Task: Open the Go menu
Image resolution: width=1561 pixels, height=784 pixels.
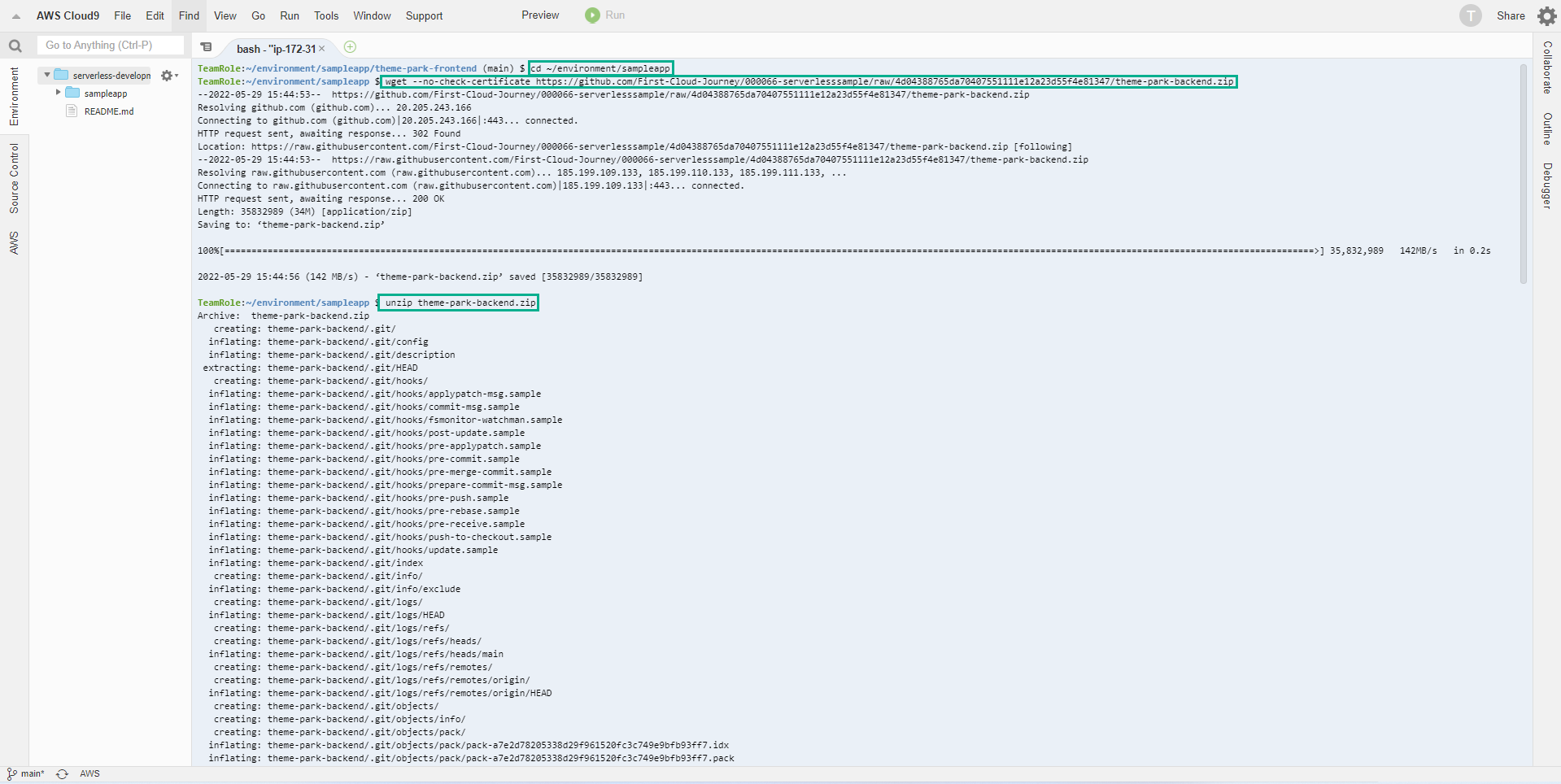Action: point(259,15)
